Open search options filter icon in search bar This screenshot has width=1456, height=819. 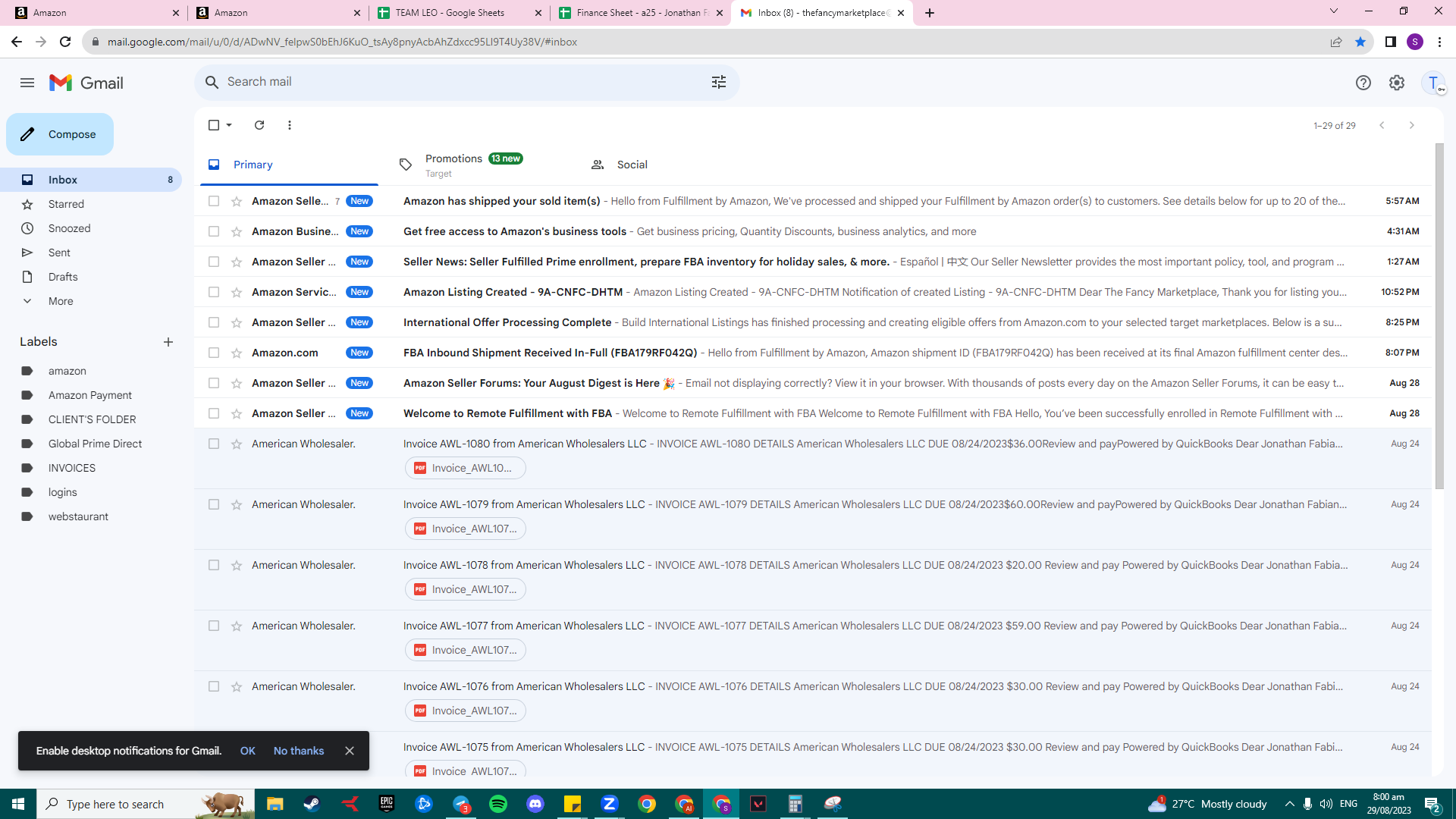719,82
